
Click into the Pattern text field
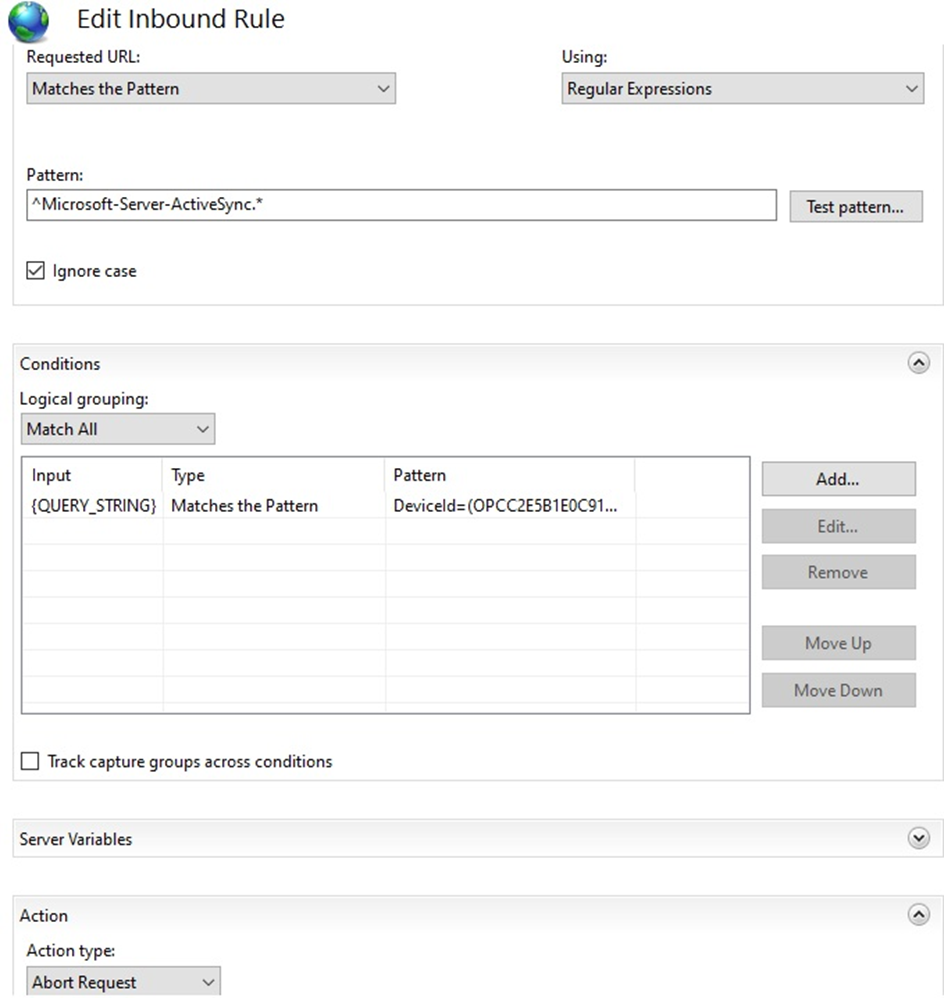coord(401,205)
